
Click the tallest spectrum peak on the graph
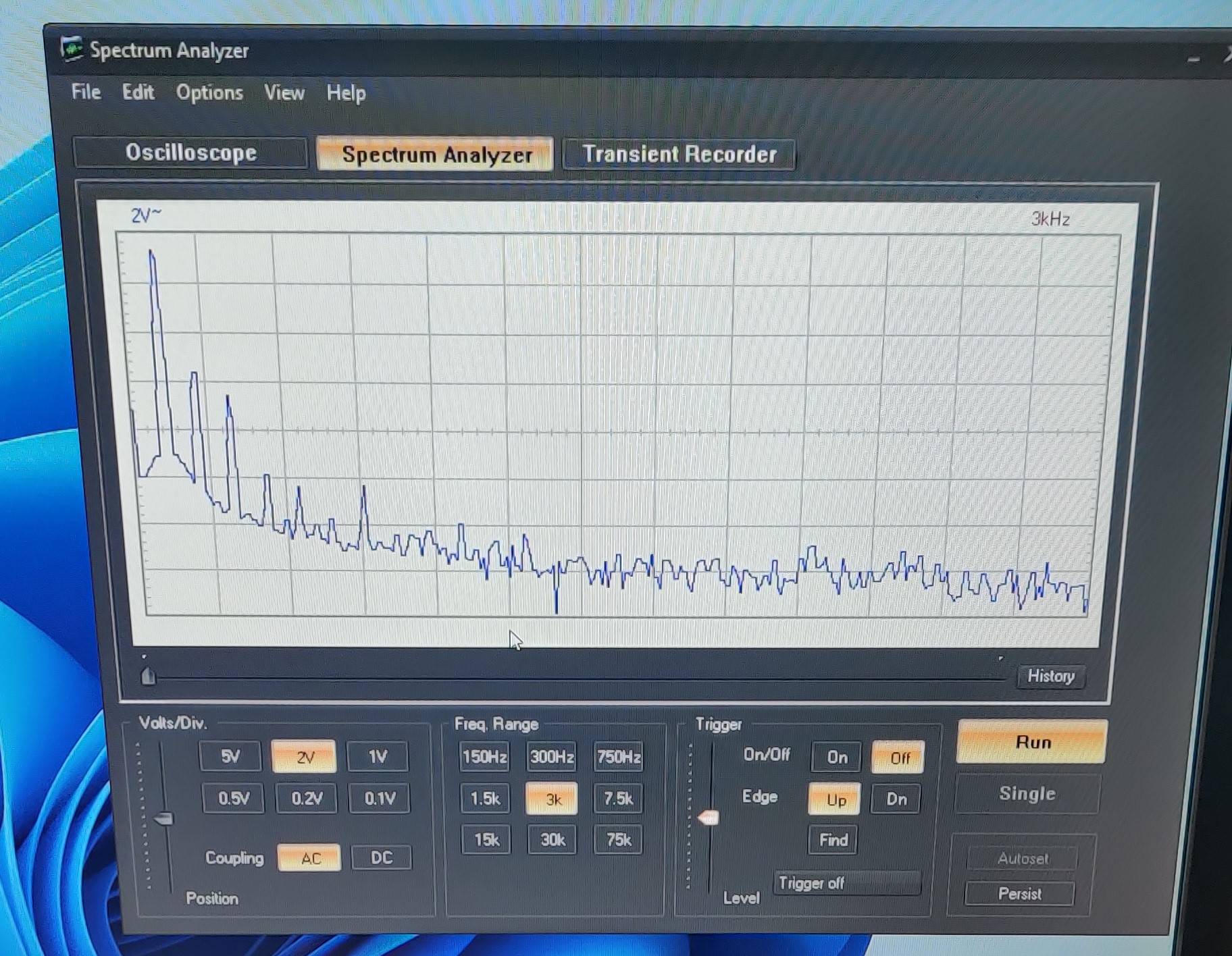(x=152, y=255)
